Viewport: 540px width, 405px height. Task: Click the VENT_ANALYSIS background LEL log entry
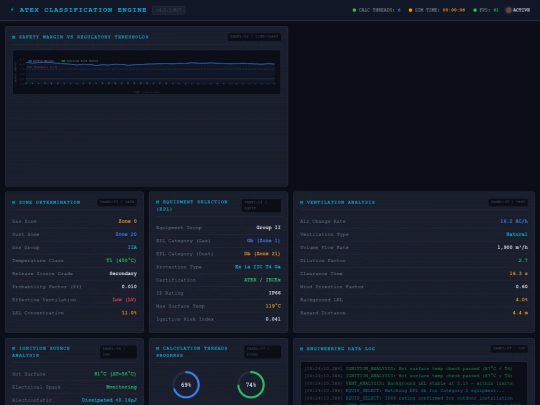click(x=408, y=383)
